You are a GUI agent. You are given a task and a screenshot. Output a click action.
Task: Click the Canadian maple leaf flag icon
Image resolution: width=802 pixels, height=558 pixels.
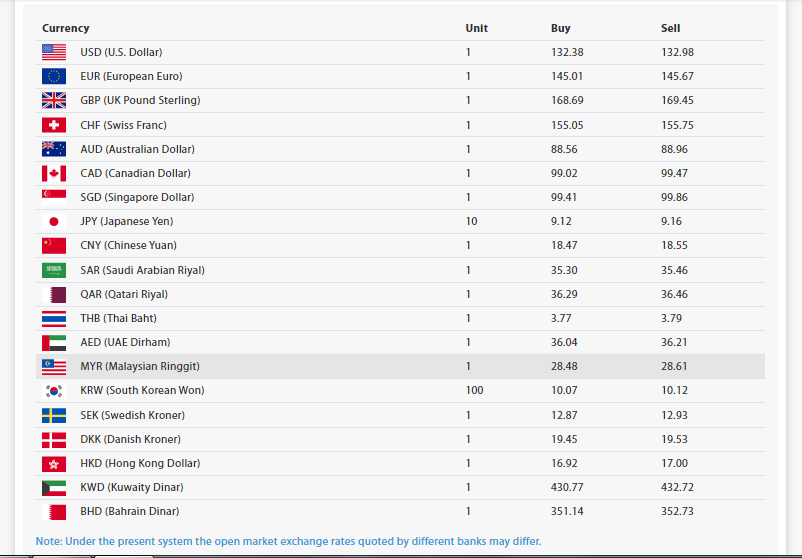tap(54, 173)
